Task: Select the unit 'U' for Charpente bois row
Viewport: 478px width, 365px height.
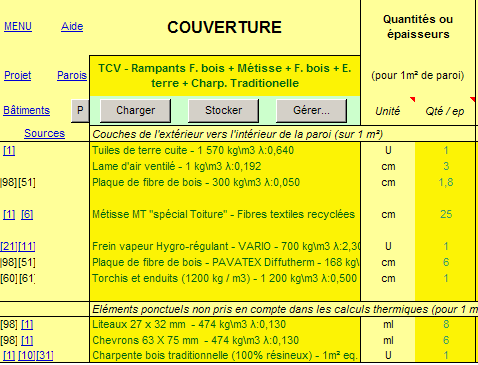Action: [x=388, y=355]
